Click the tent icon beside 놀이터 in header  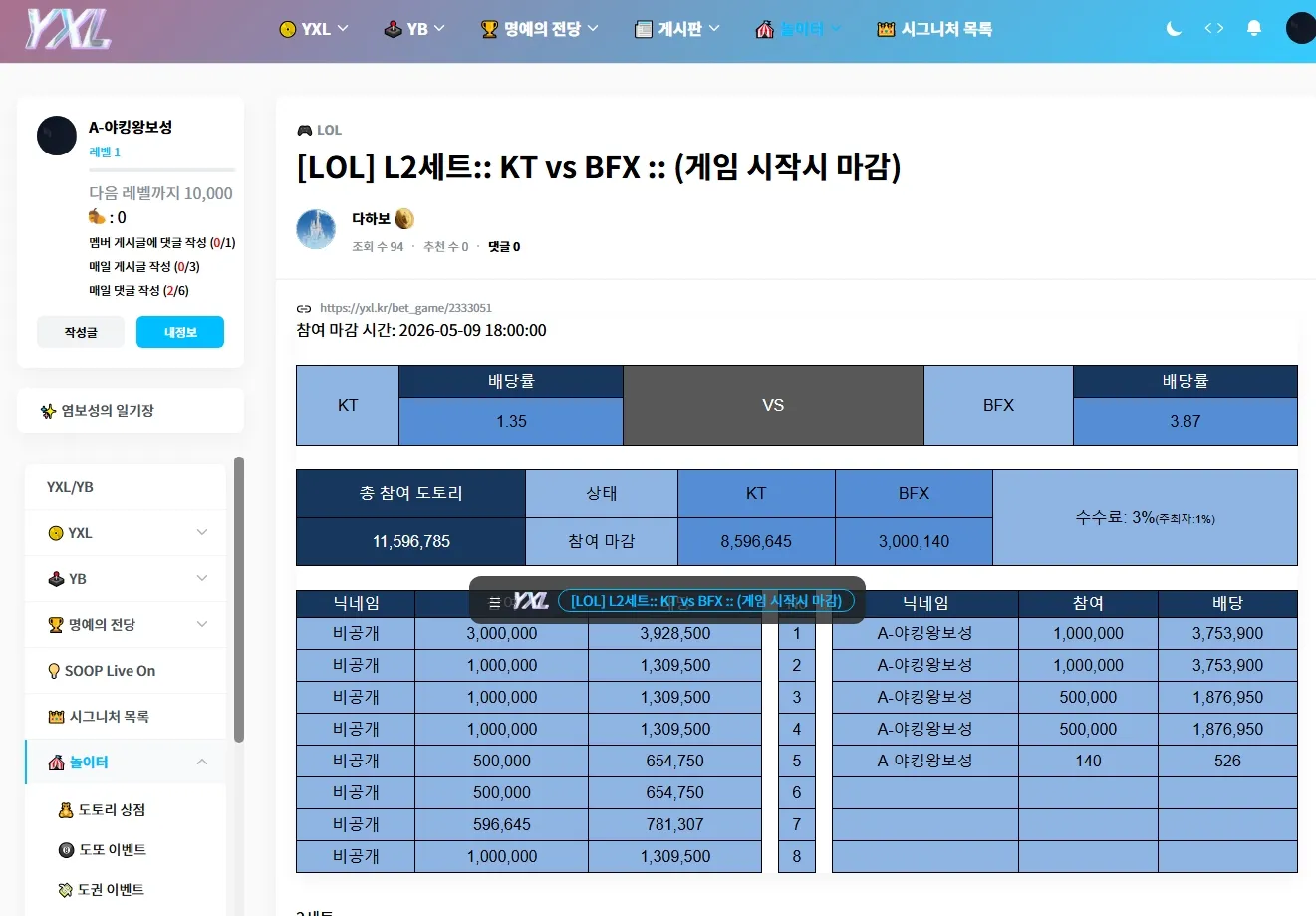(765, 29)
